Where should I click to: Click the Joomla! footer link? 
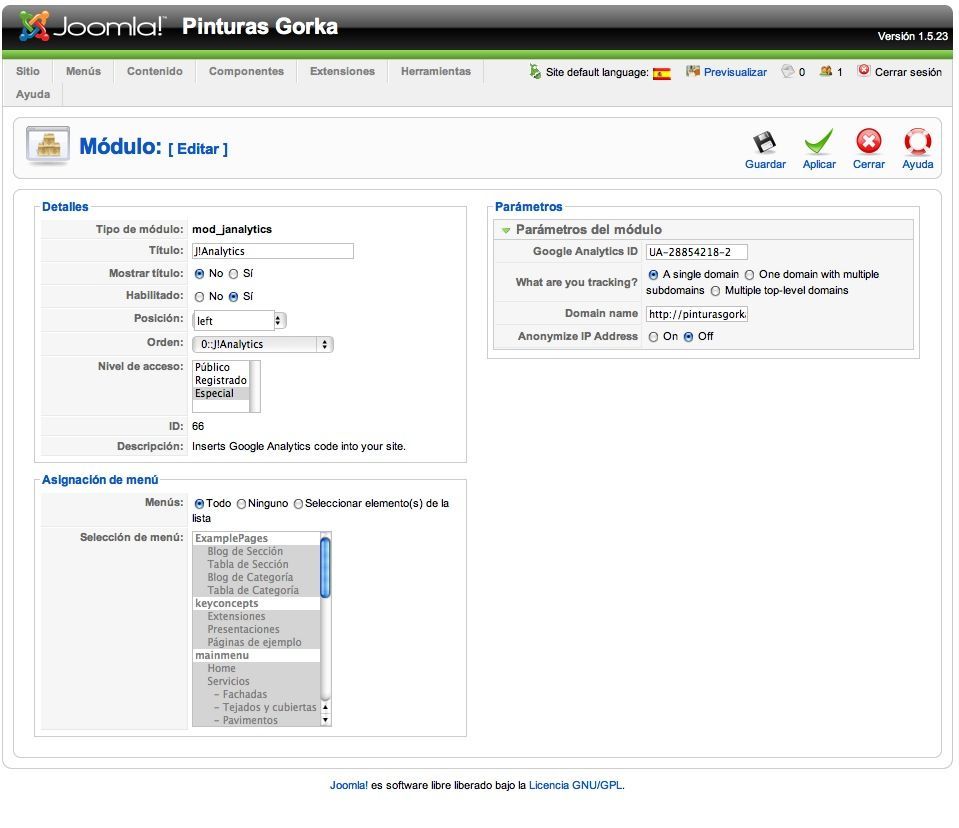(x=349, y=785)
